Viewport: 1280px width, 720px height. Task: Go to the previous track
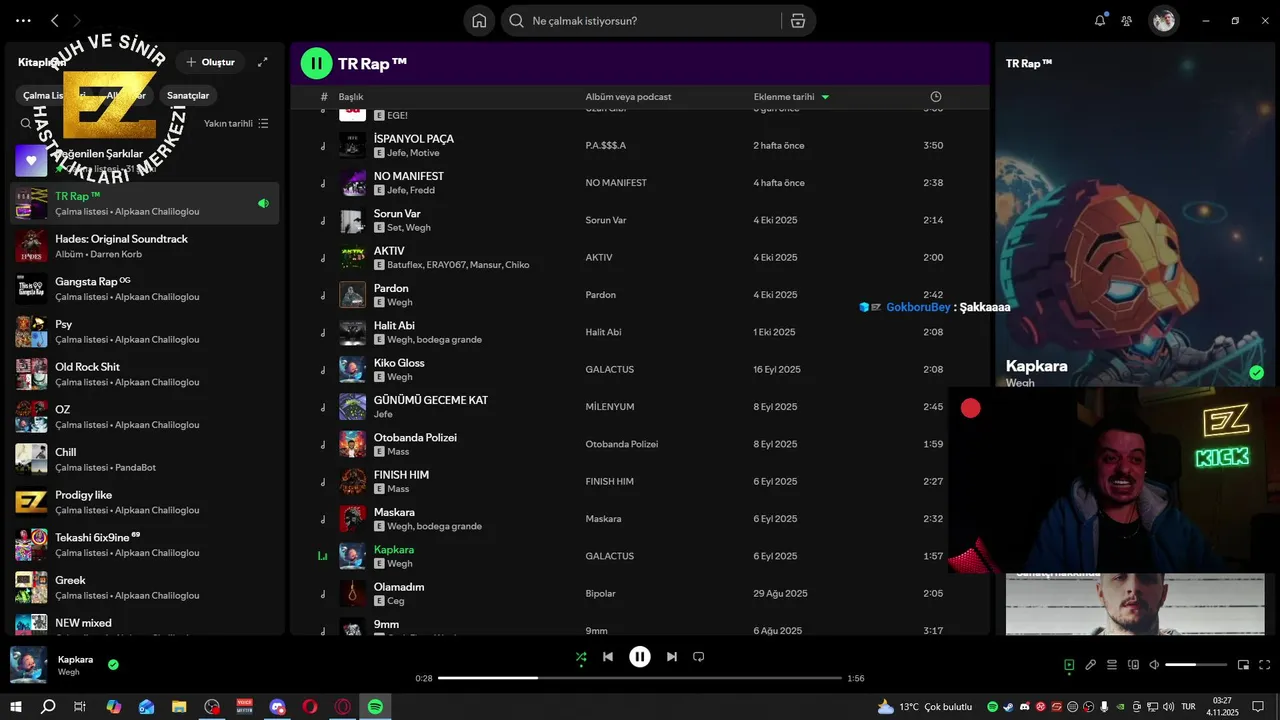[608, 657]
